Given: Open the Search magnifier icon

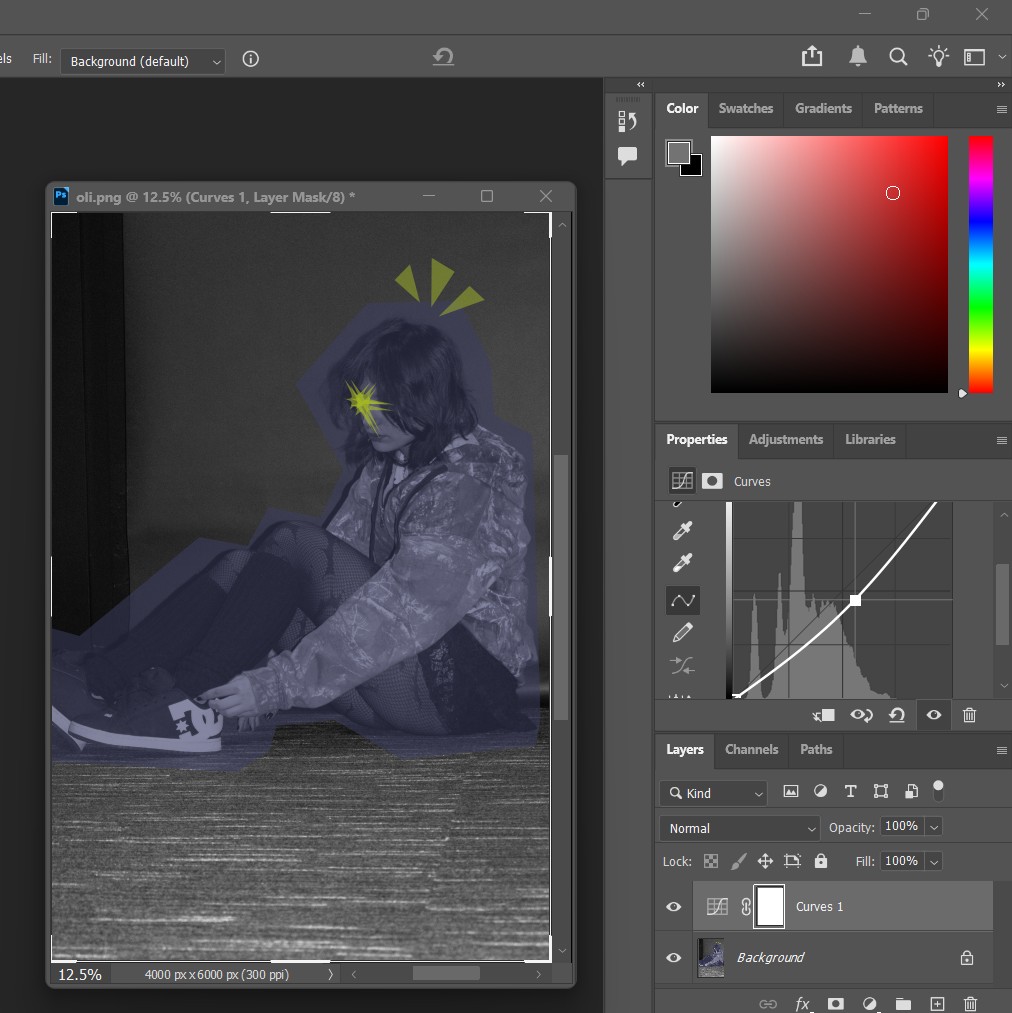Looking at the screenshot, I should click(x=898, y=57).
